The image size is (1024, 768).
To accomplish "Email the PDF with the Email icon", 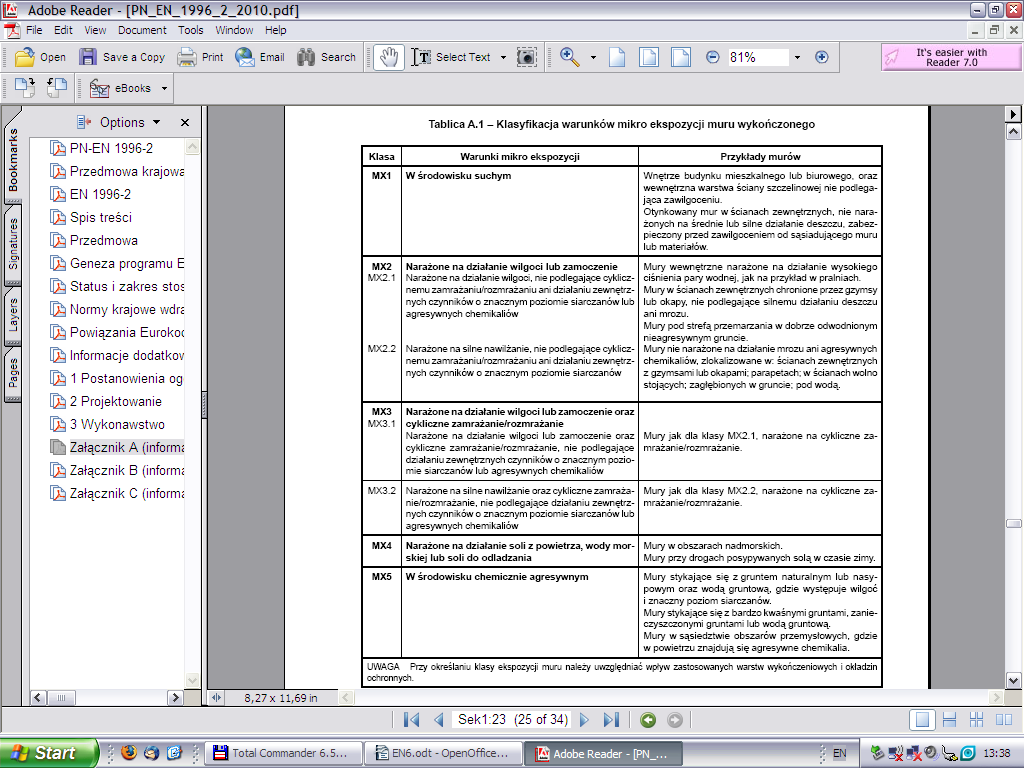I will (260, 57).
